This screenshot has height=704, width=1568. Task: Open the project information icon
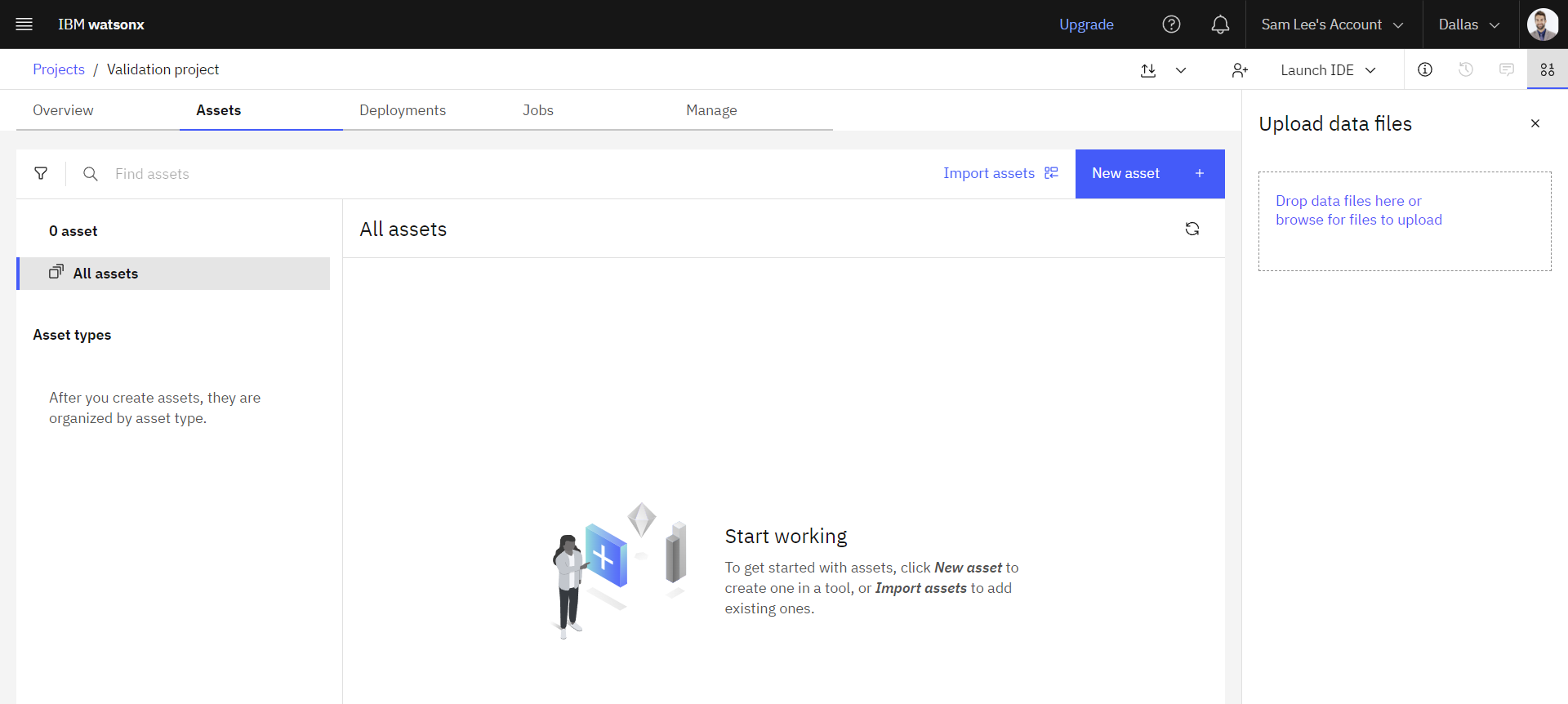(x=1425, y=69)
